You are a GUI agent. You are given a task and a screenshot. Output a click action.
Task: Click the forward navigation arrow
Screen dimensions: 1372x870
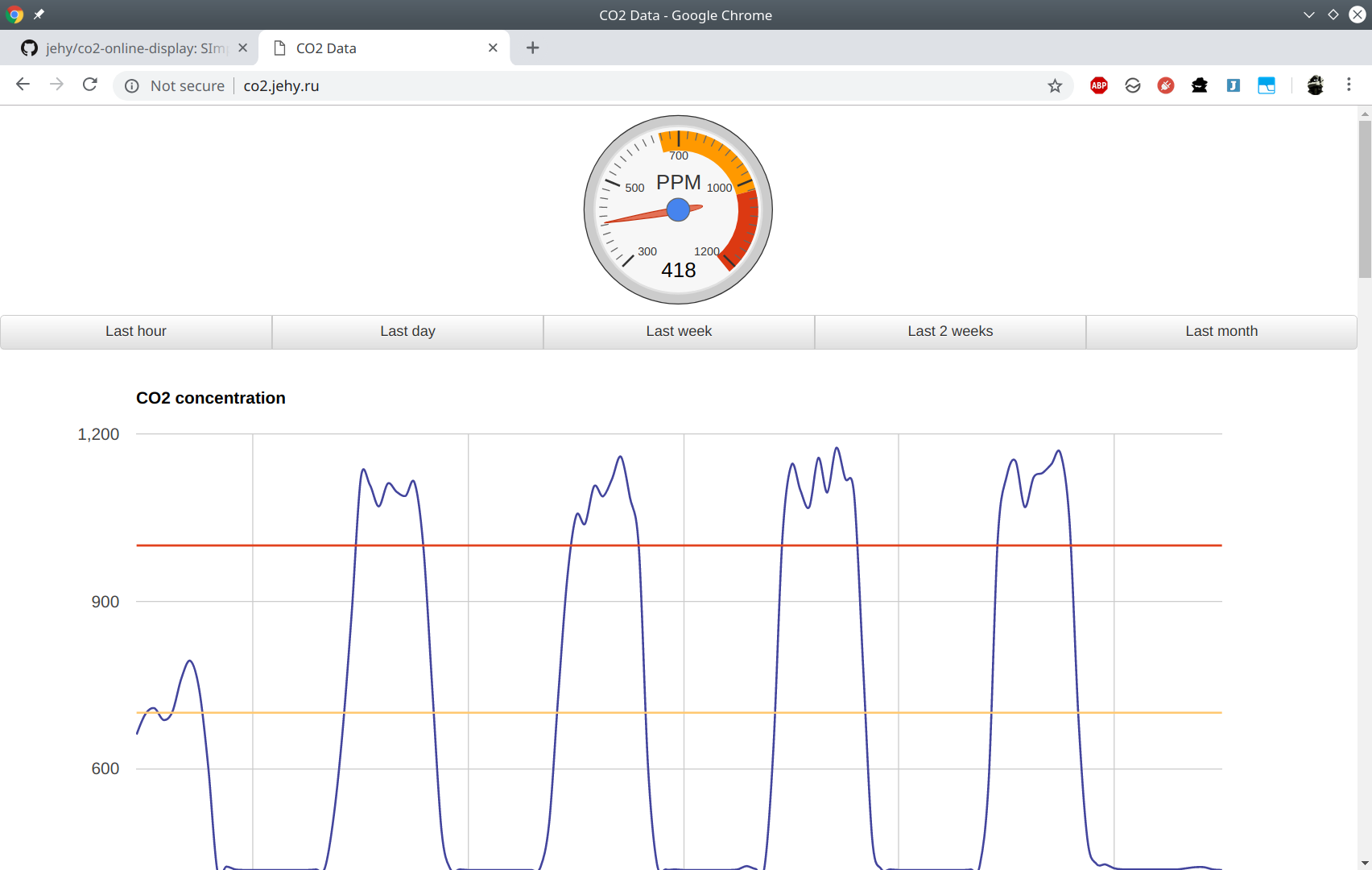(x=56, y=85)
